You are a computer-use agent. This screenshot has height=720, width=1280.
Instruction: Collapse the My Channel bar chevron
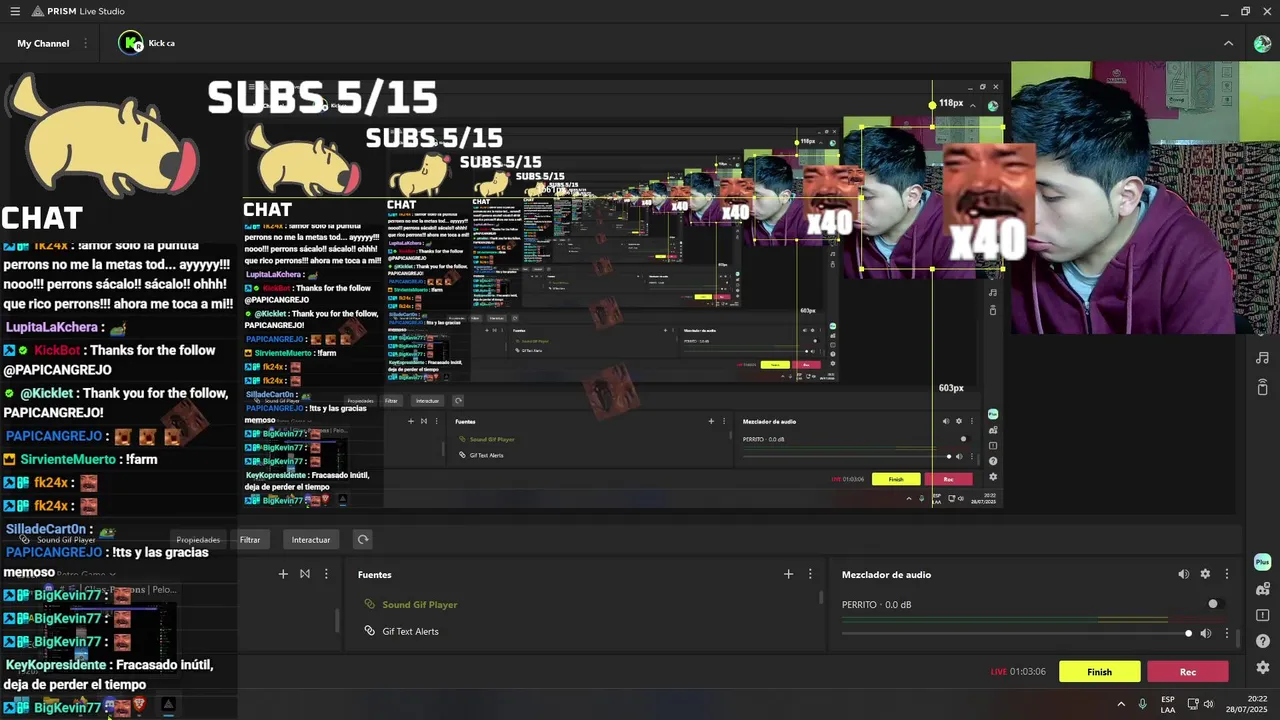1228,43
